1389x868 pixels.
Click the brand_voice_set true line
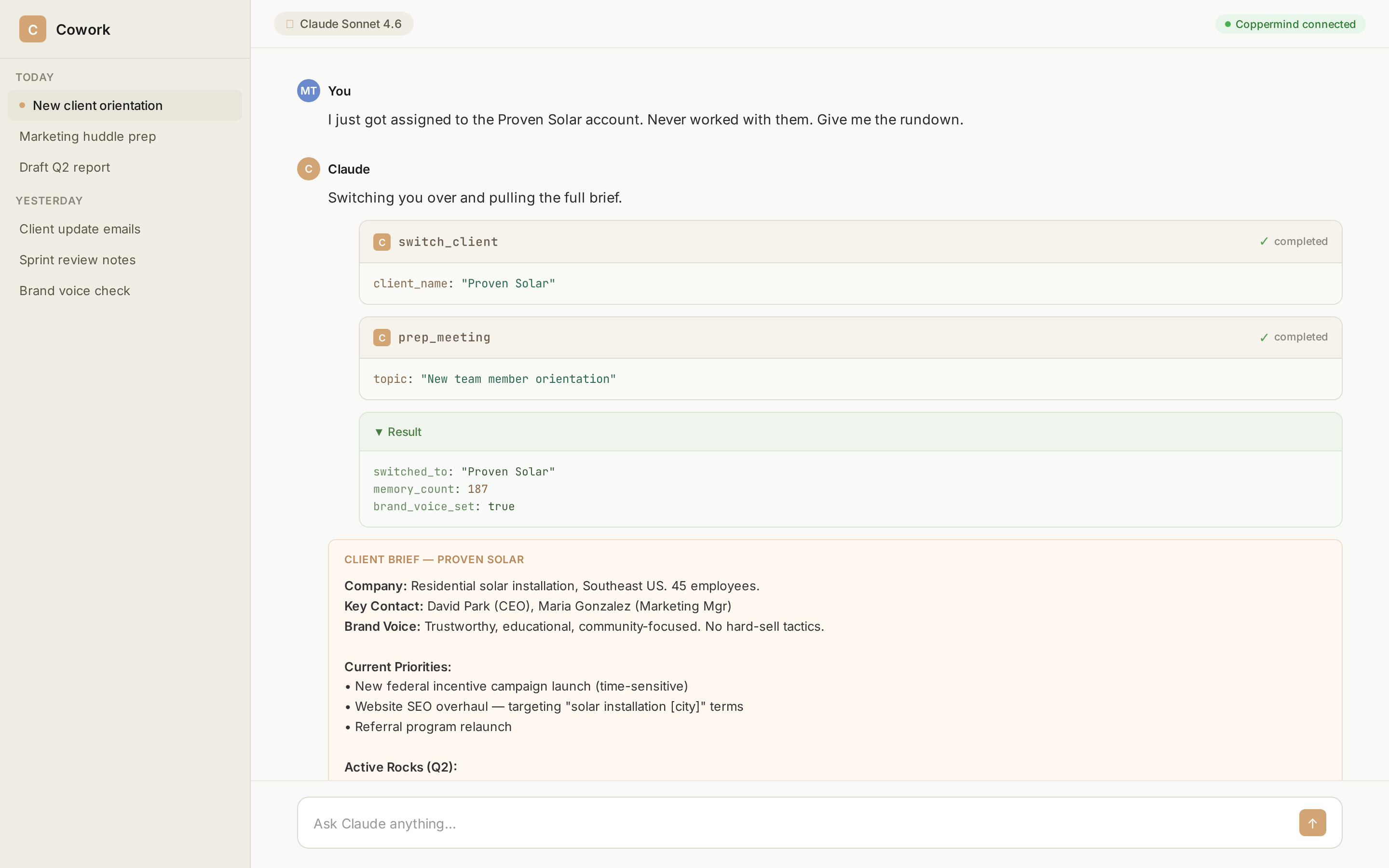(444, 506)
